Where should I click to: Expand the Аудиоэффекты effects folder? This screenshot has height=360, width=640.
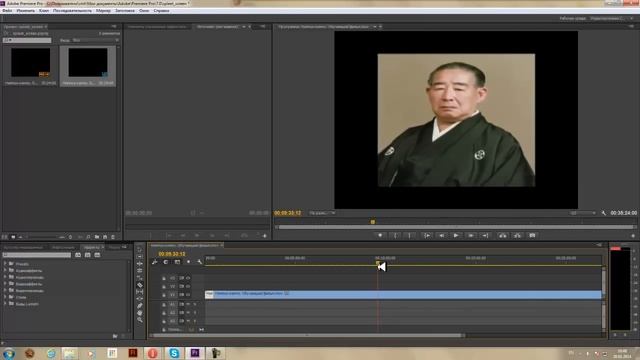(x=5, y=270)
